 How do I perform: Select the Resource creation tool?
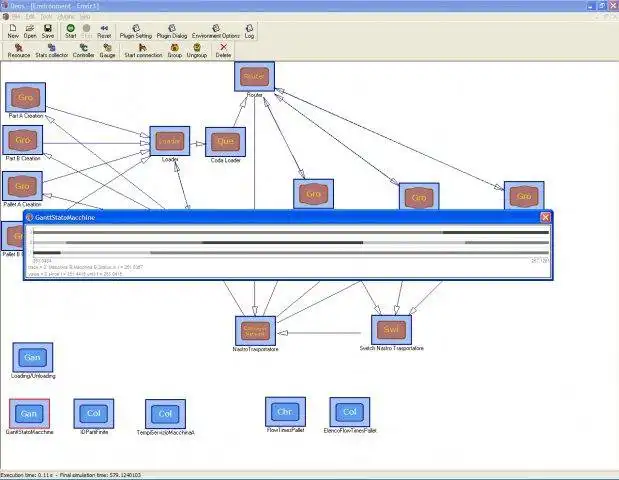(19, 51)
